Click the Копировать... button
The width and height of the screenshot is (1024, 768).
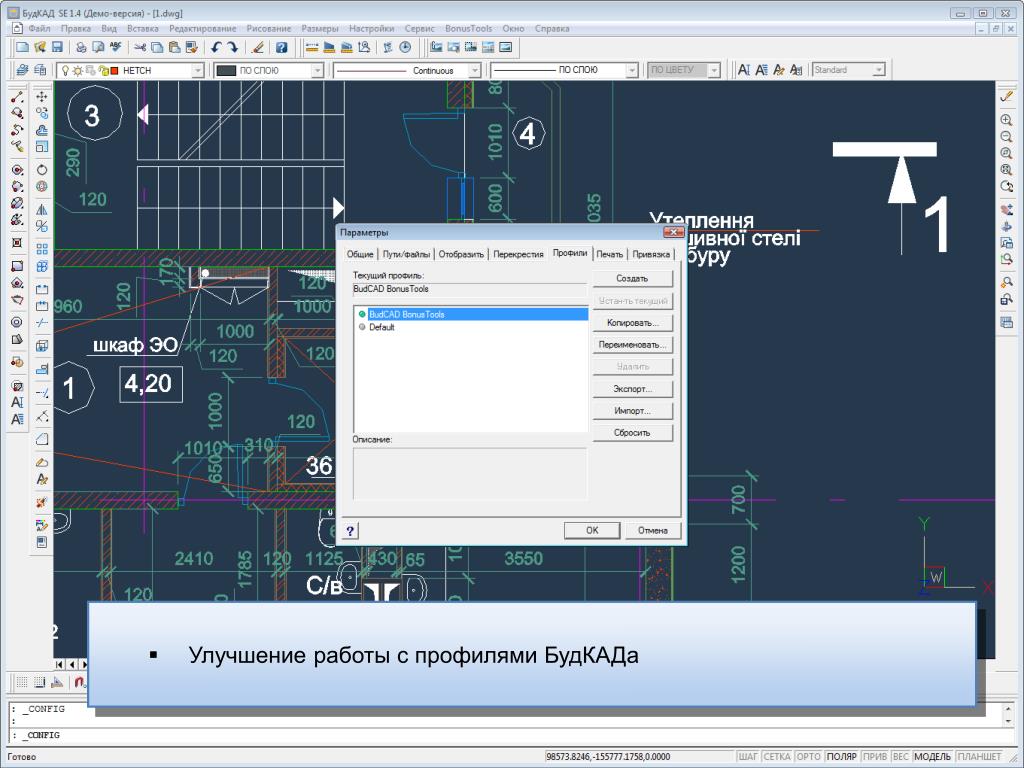coord(632,323)
